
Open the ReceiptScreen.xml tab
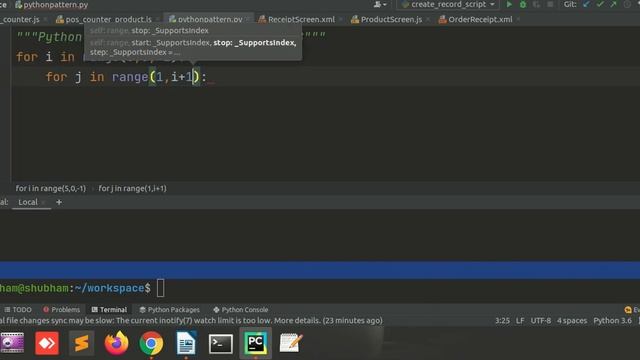point(297,19)
